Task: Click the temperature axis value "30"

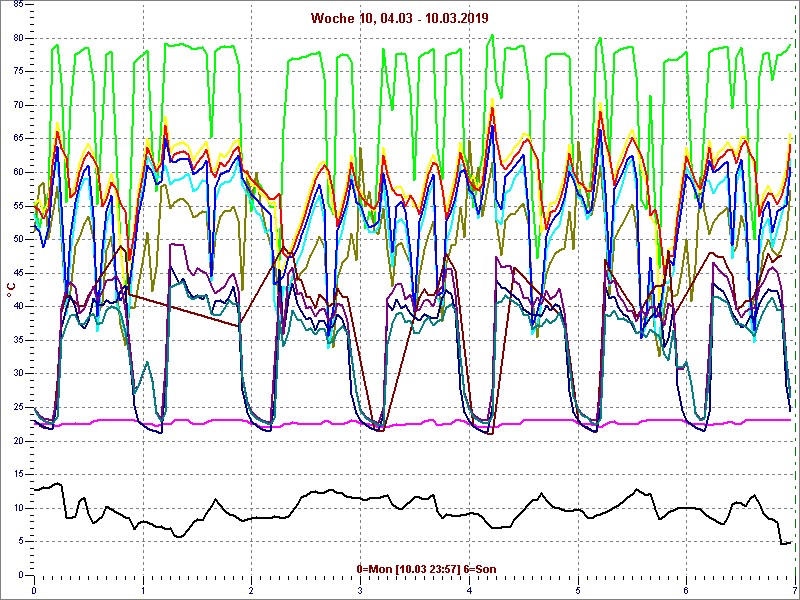Action: (x=17, y=374)
